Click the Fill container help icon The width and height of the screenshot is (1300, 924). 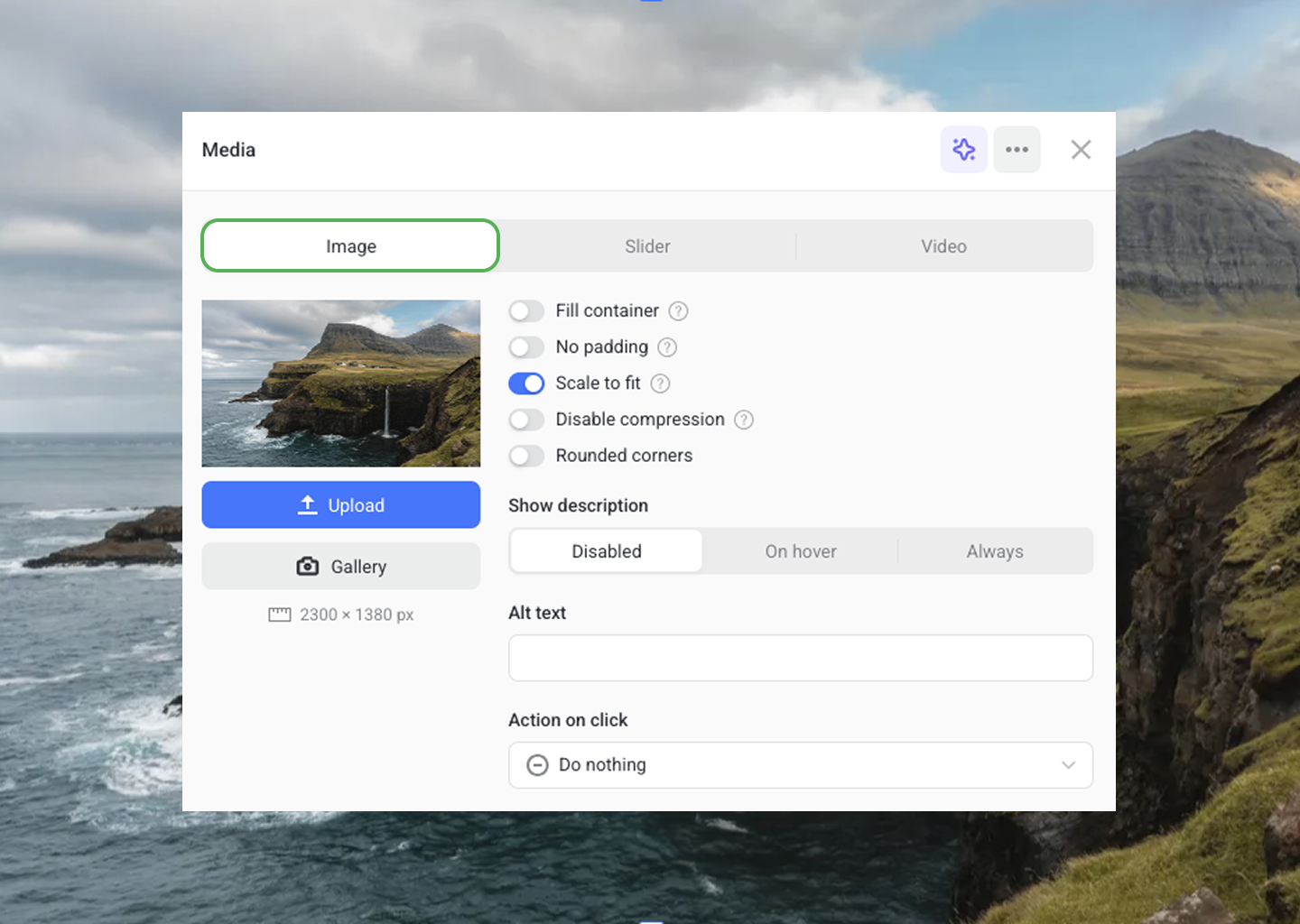[678, 311]
